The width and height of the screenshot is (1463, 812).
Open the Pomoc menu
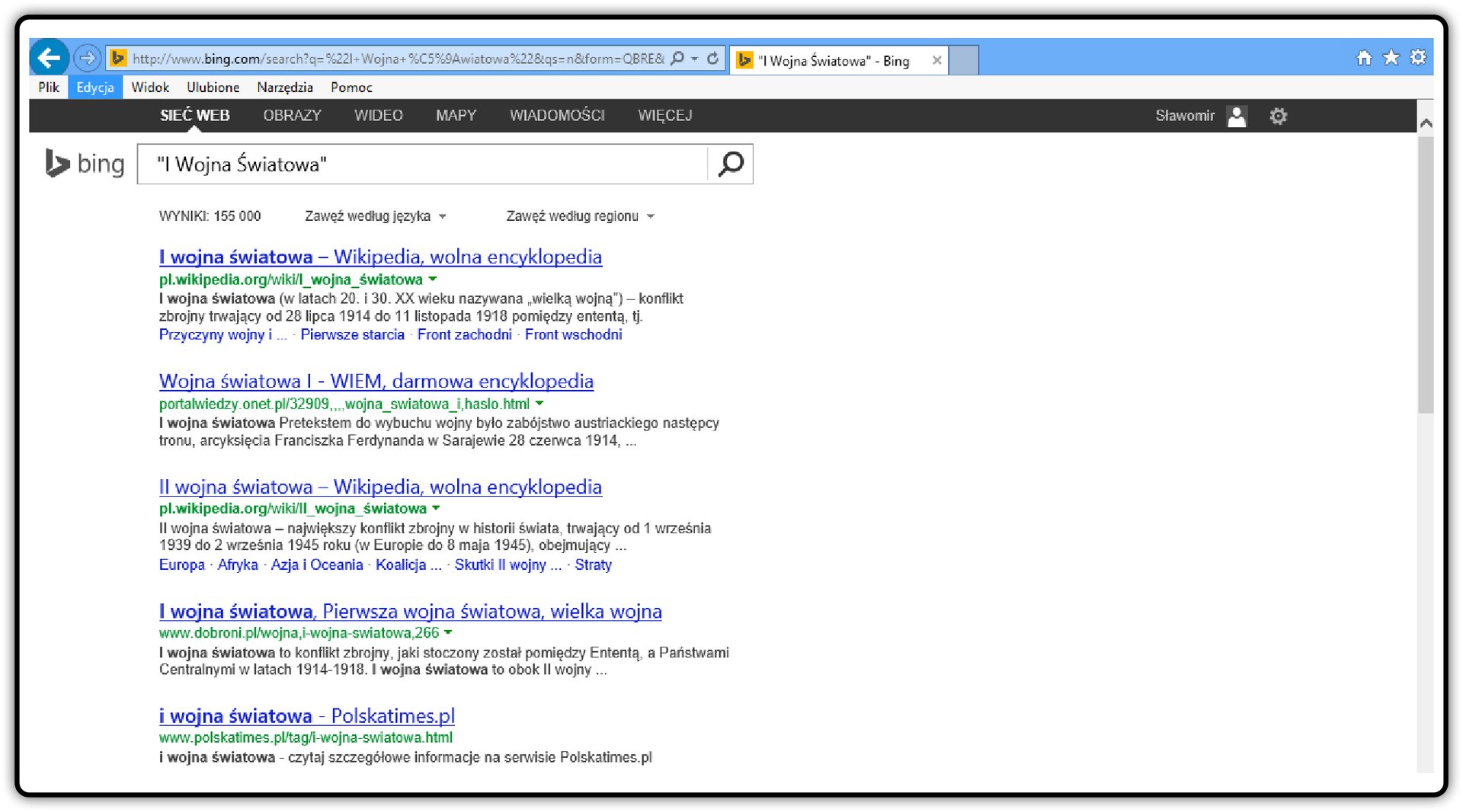[x=351, y=88]
